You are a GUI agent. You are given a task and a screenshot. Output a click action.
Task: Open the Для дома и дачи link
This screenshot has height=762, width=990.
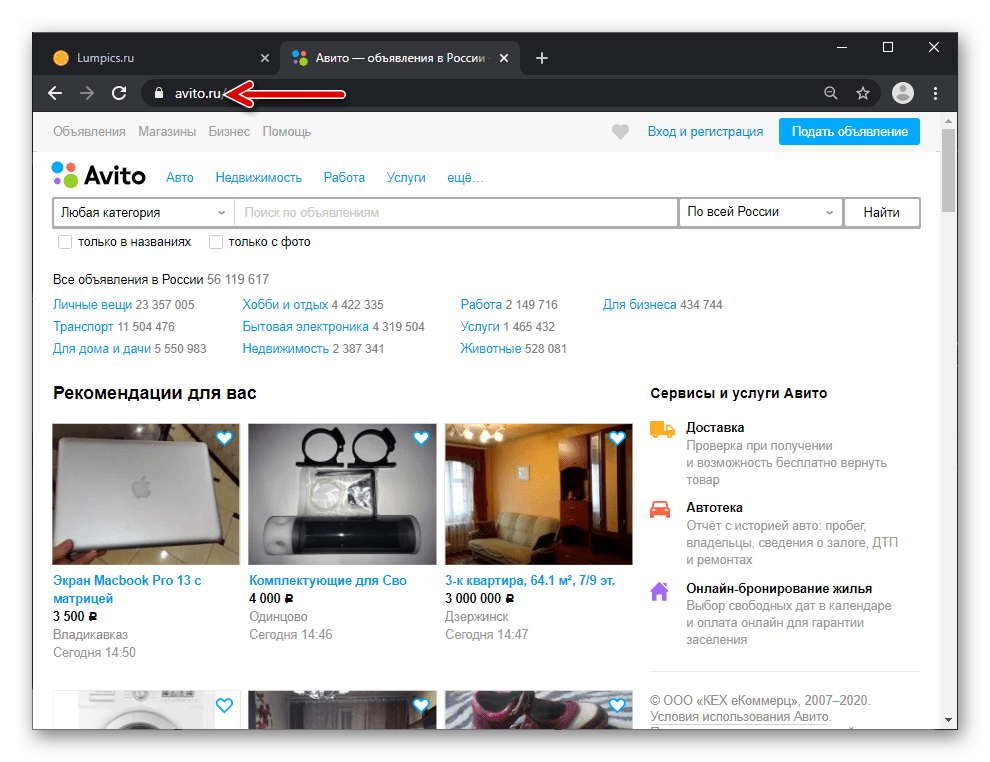point(102,349)
